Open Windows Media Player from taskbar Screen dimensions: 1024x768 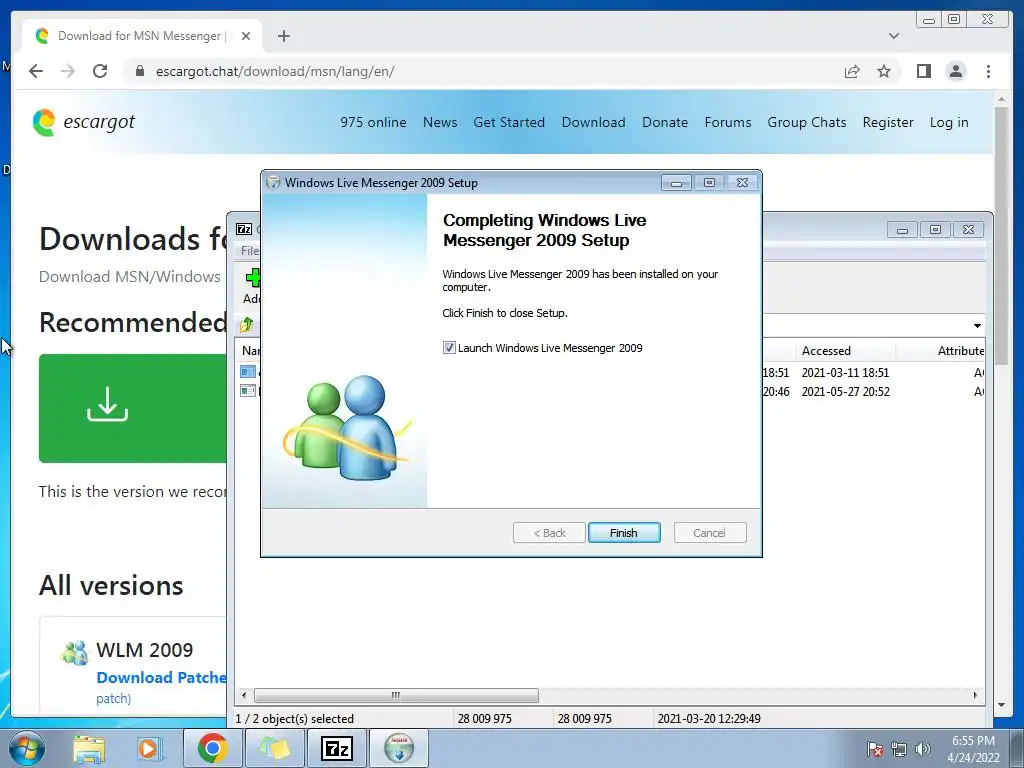pyautogui.click(x=148, y=748)
